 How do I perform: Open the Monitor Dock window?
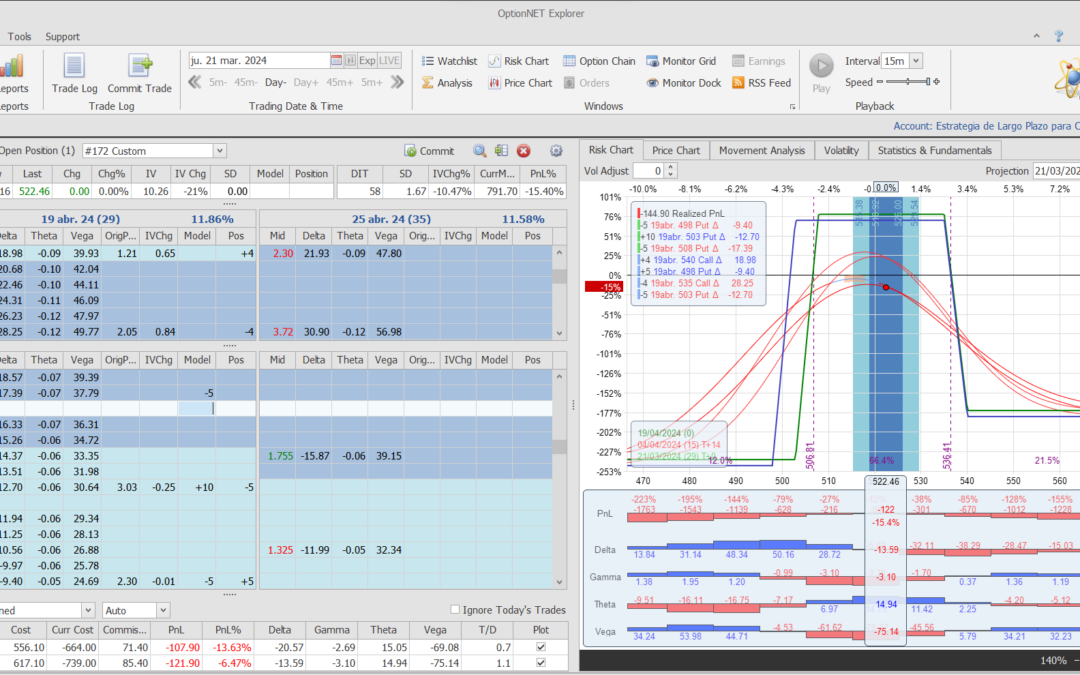click(x=683, y=83)
